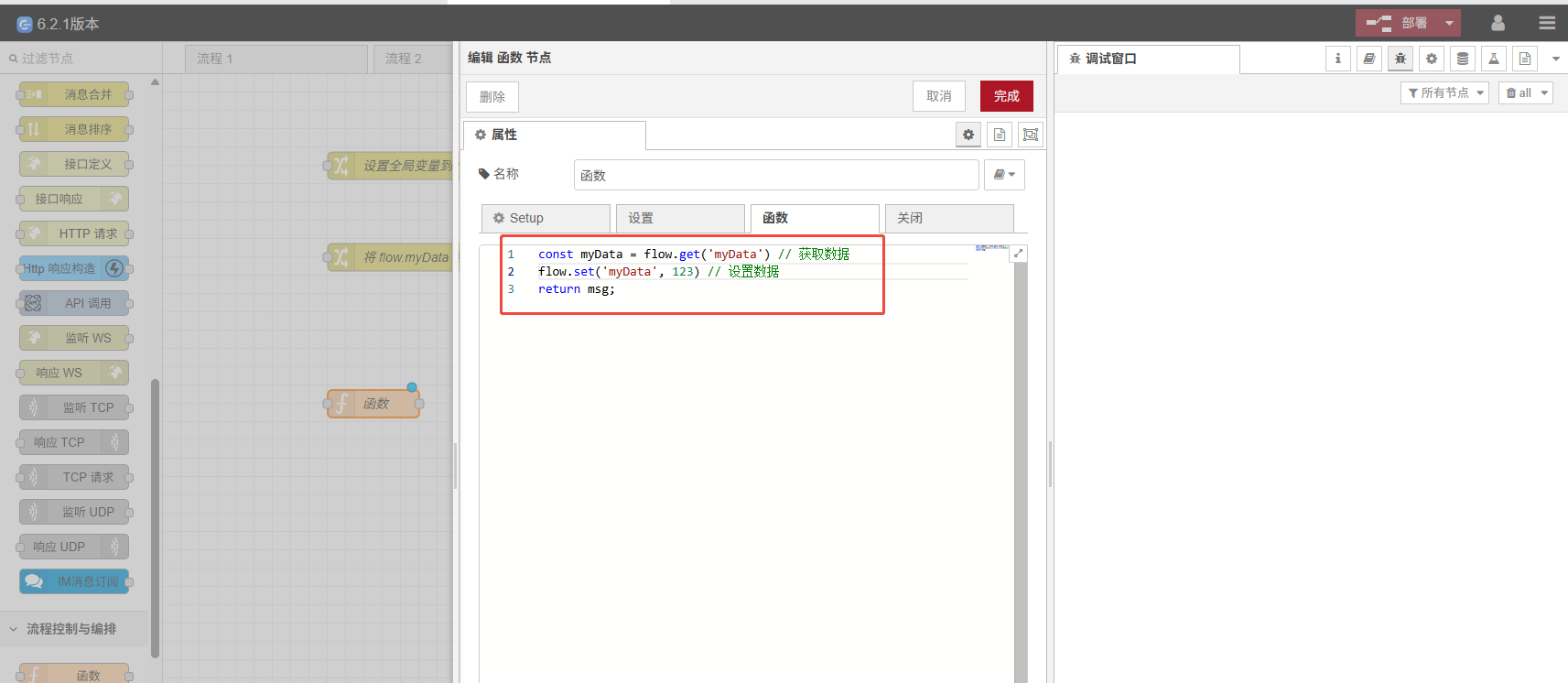Screen dimensions: 1568x683
Task: Open the hamburger main menu
Action: click(1547, 23)
